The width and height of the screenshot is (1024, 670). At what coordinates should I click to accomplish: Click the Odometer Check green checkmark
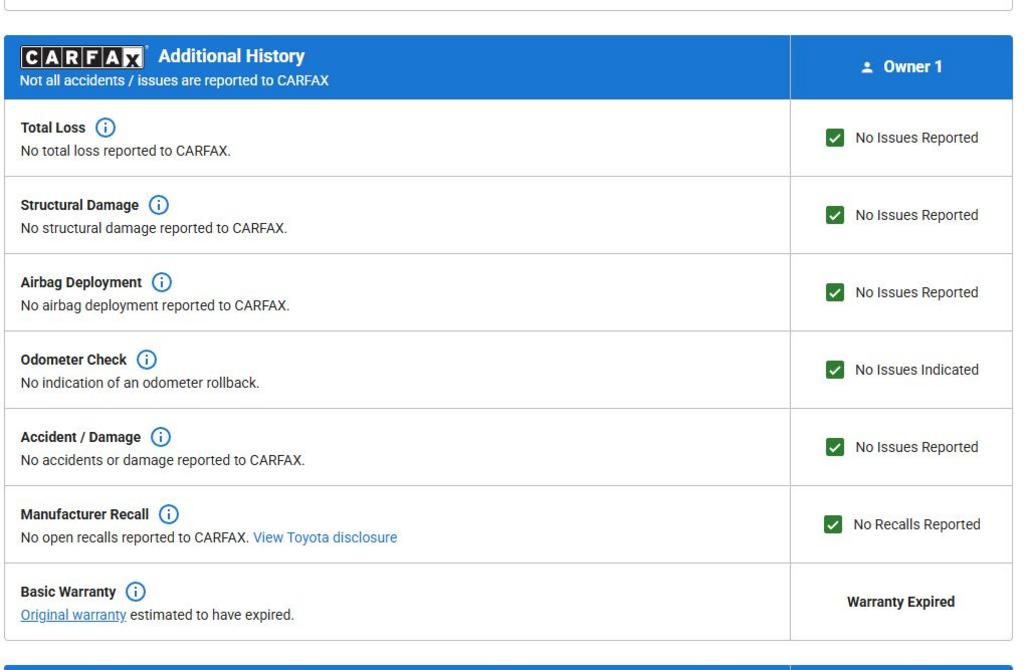click(x=835, y=370)
